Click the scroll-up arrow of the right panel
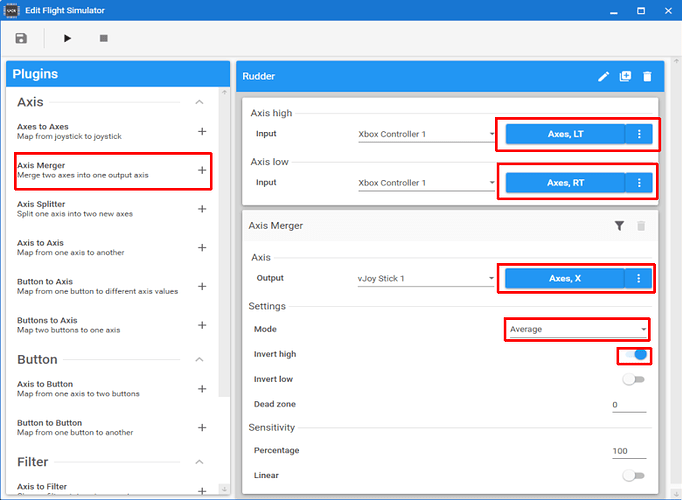The width and height of the screenshot is (682, 500). 676,61
